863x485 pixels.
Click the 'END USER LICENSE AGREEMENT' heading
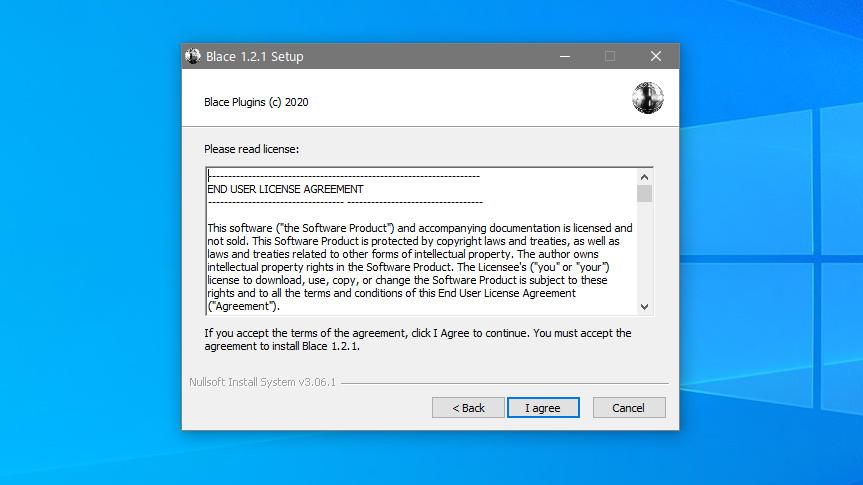(x=285, y=189)
